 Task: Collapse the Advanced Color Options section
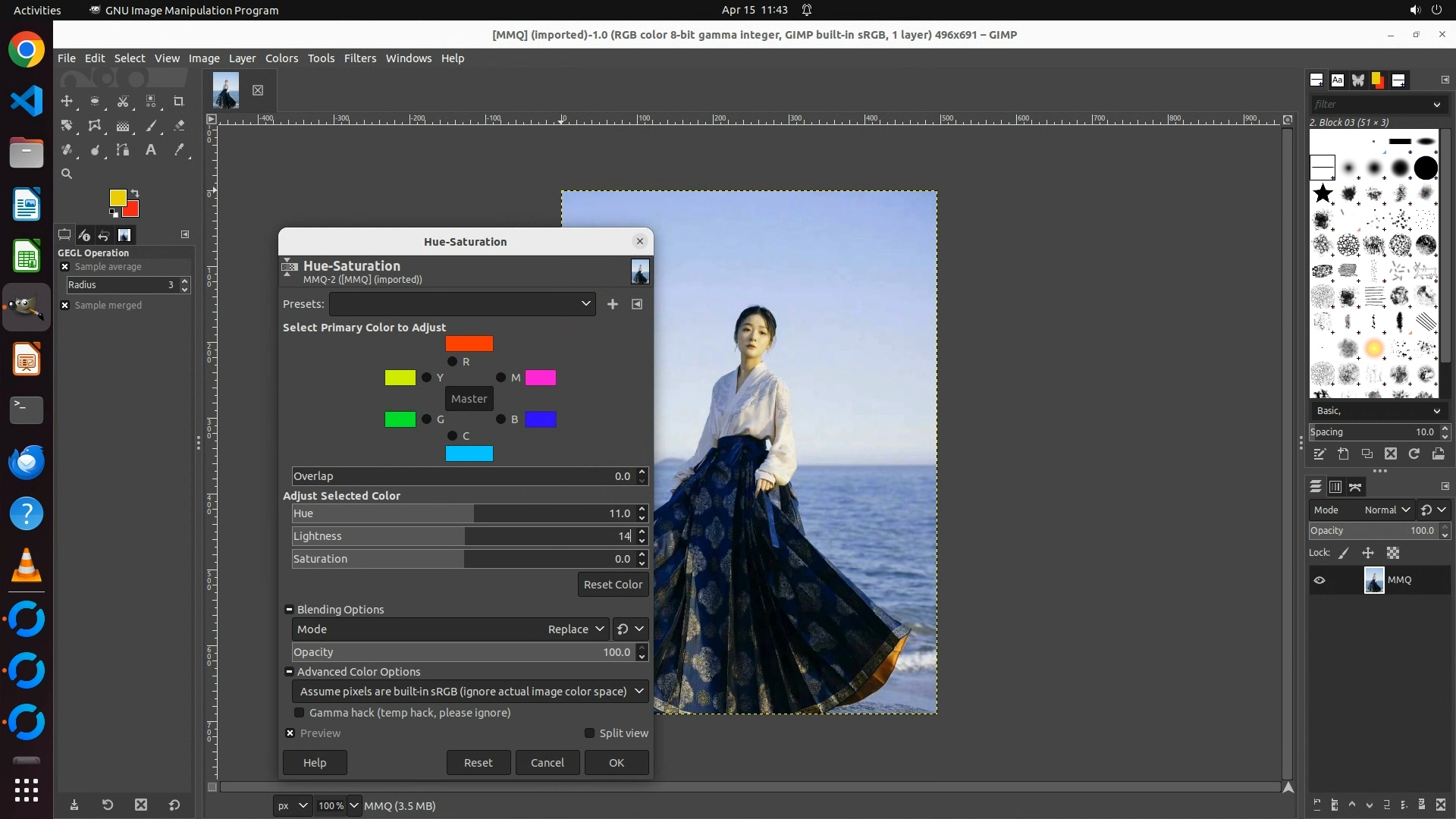coord(289,672)
